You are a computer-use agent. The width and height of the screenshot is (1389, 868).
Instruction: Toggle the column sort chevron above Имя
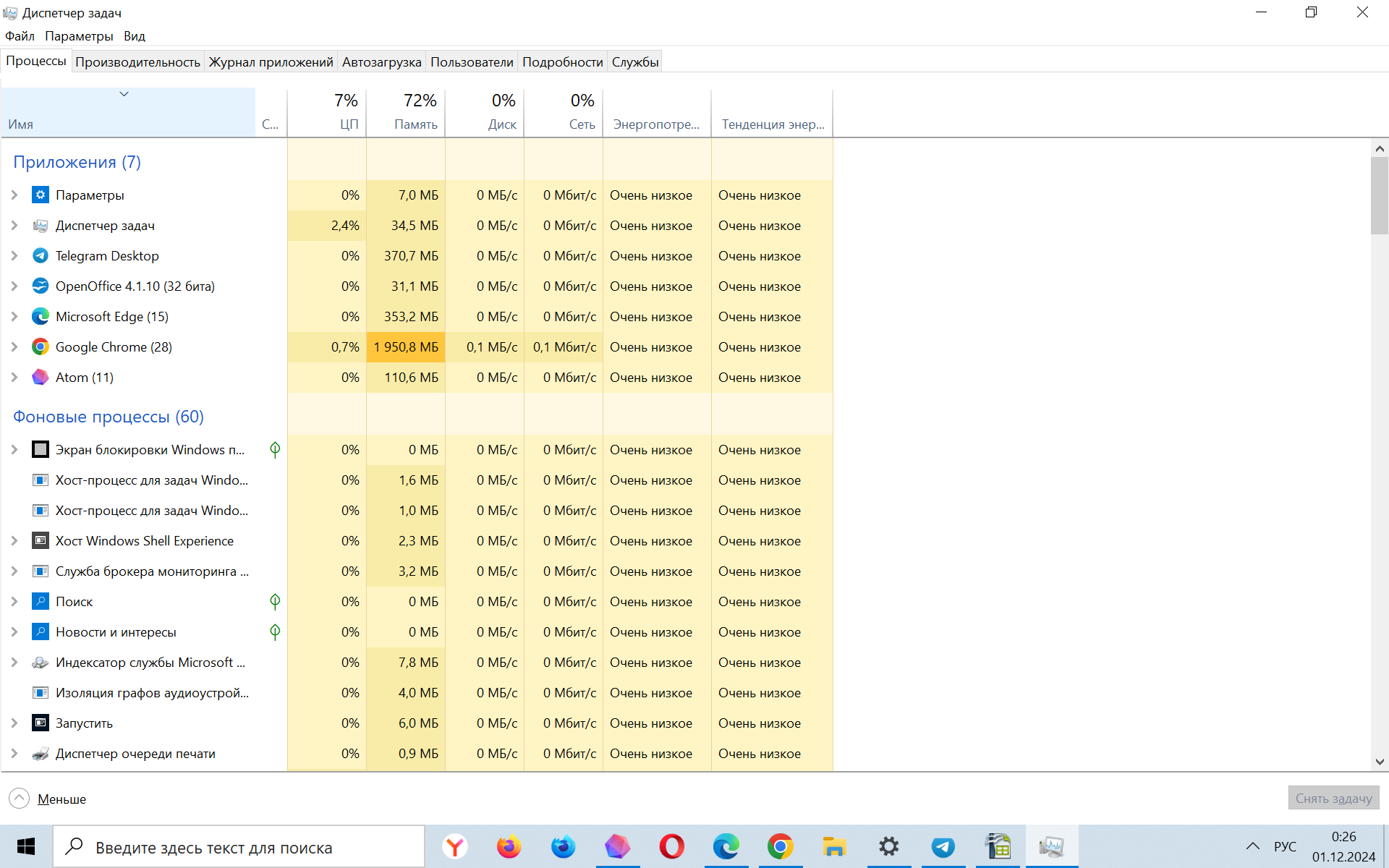(124, 94)
